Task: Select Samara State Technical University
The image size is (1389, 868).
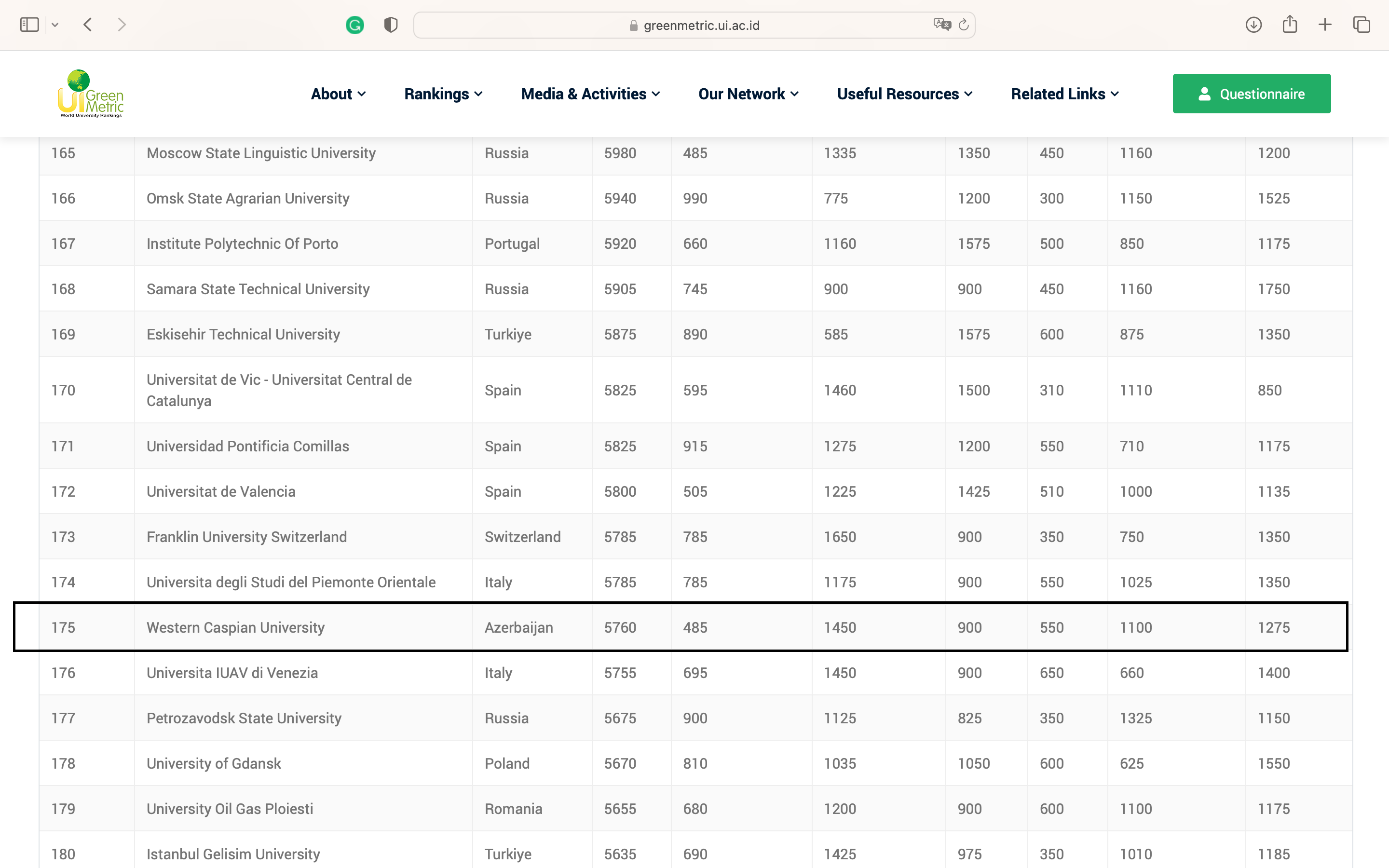Action: pyautogui.click(x=258, y=289)
